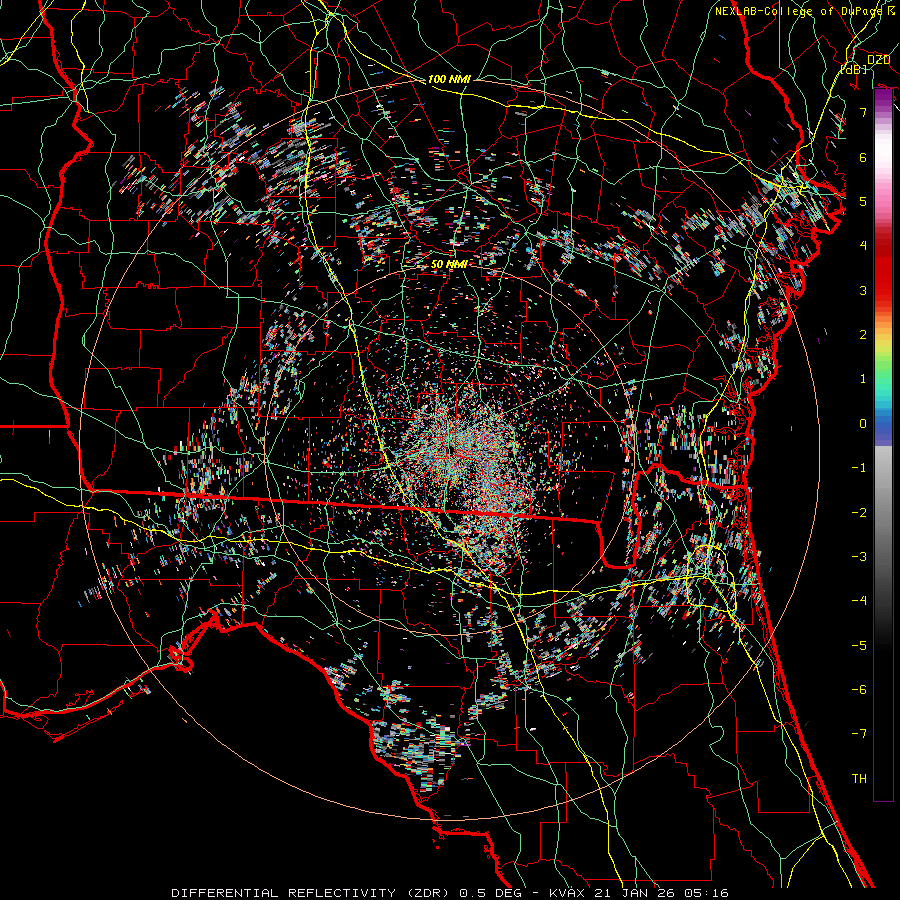Click the 7 value on the scale

tap(863, 112)
